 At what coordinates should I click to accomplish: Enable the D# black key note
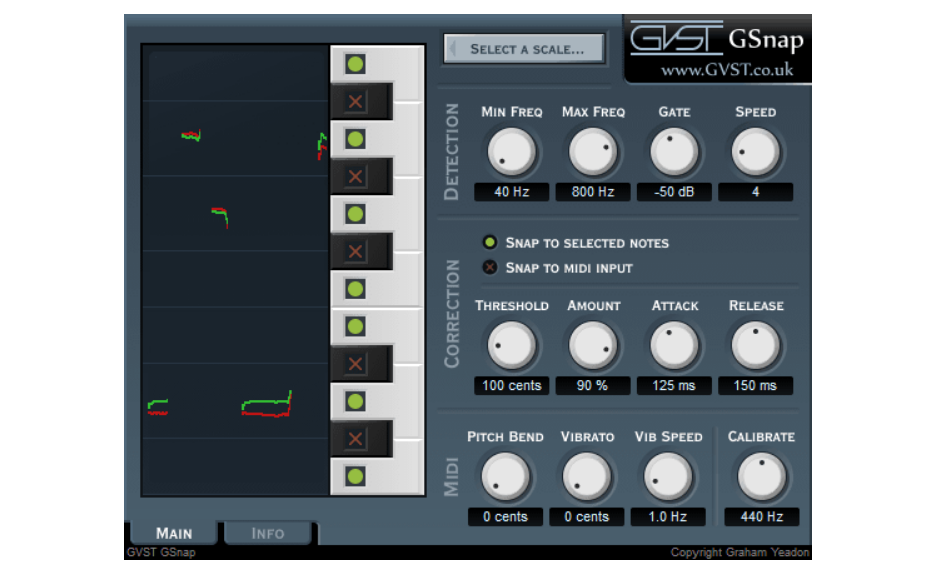coord(355,364)
